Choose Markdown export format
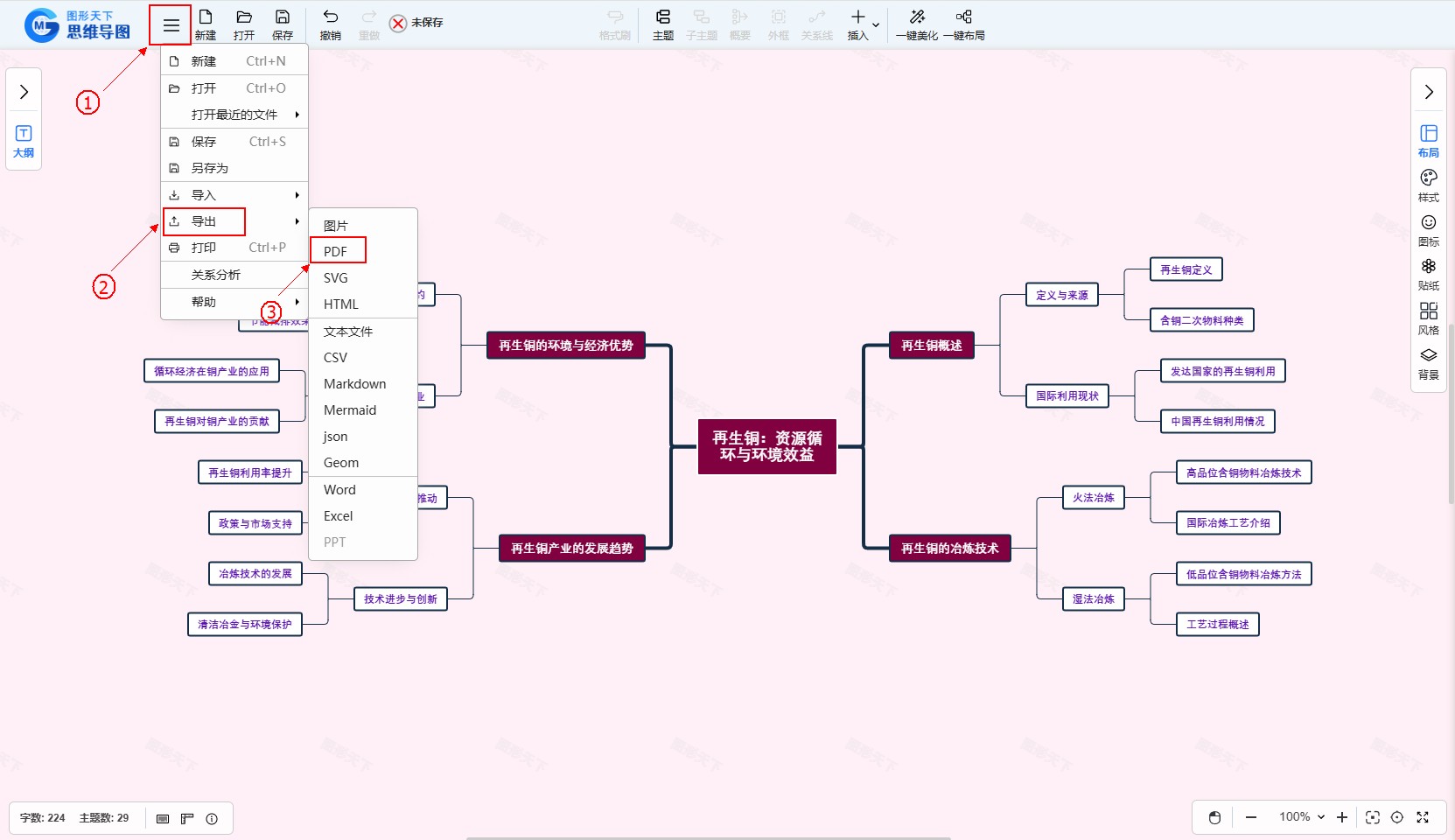Screen dimensions: 1455x840 coord(354,384)
